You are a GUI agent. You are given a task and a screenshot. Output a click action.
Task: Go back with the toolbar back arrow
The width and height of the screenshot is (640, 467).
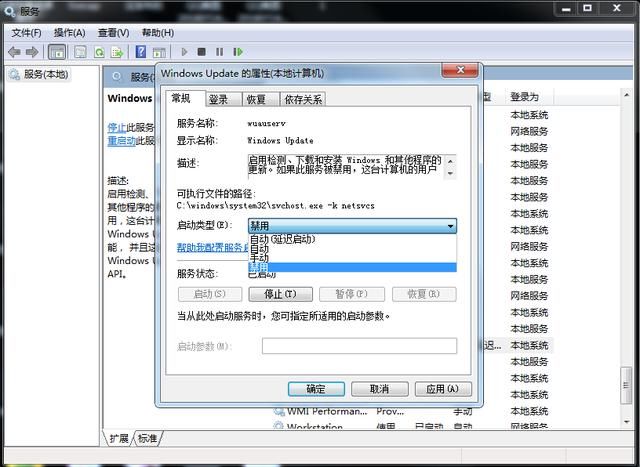click(x=14, y=52)
